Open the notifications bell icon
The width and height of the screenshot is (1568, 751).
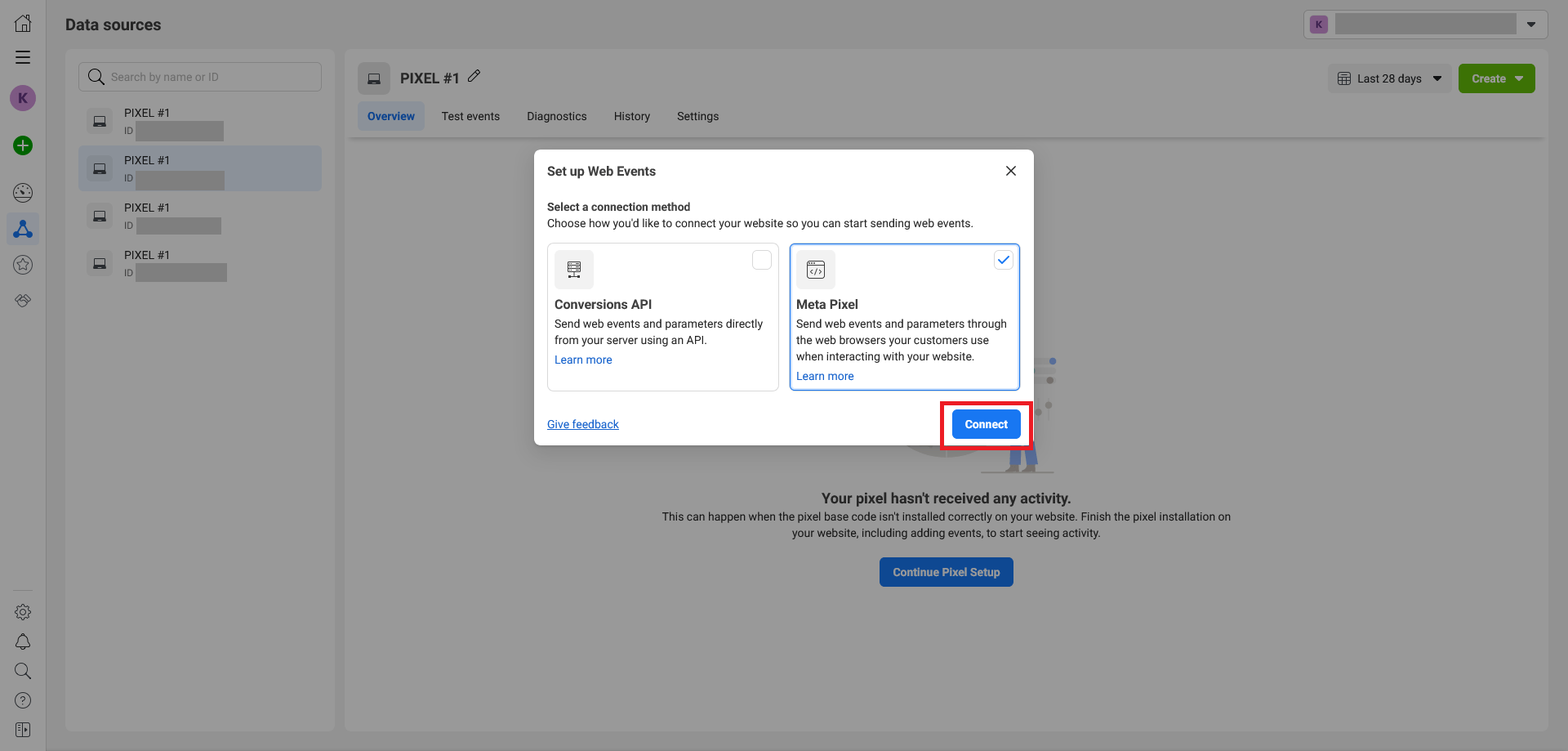[x=22, y=641]
